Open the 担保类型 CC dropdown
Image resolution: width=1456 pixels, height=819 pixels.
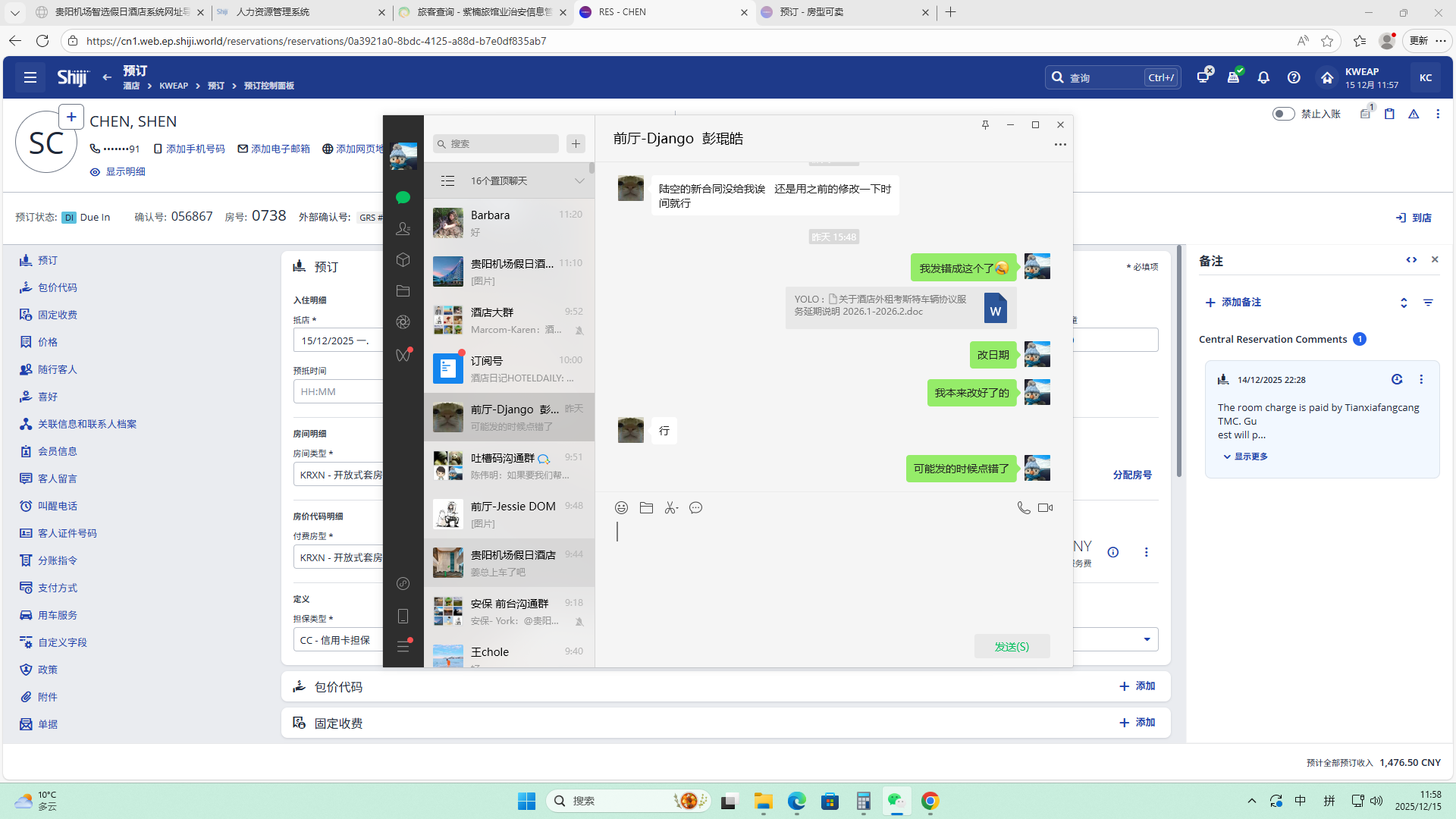tap(337, 640)
